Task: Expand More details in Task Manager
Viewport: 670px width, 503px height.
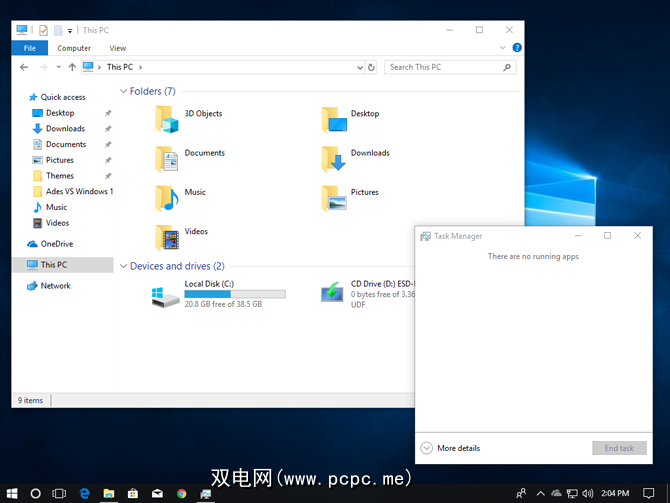Action: 427,448
